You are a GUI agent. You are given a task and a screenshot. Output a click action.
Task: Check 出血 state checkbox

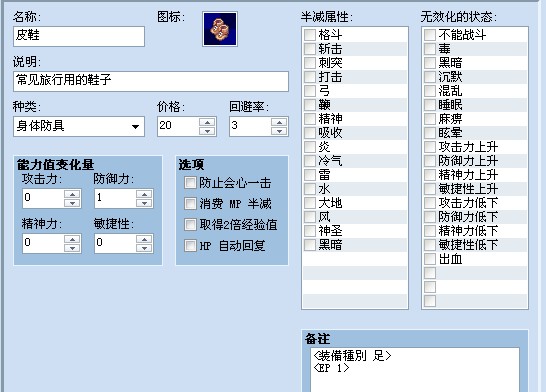pyautogui.click(x=430, y=259)
